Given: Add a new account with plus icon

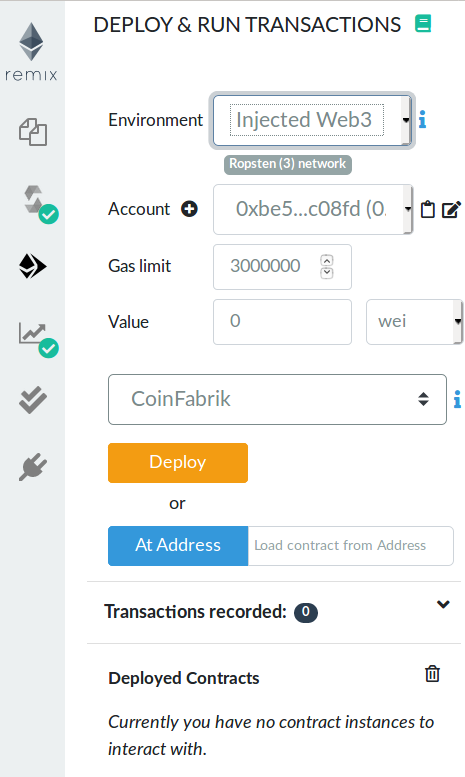Looking at the screenshot, I should [189, 209].
